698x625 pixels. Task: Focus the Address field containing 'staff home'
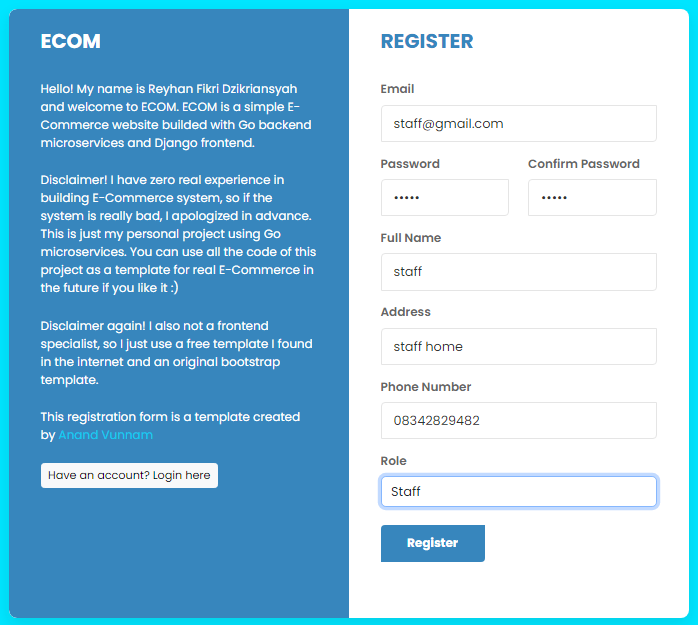pyautogui.click(x=518, y=347)
